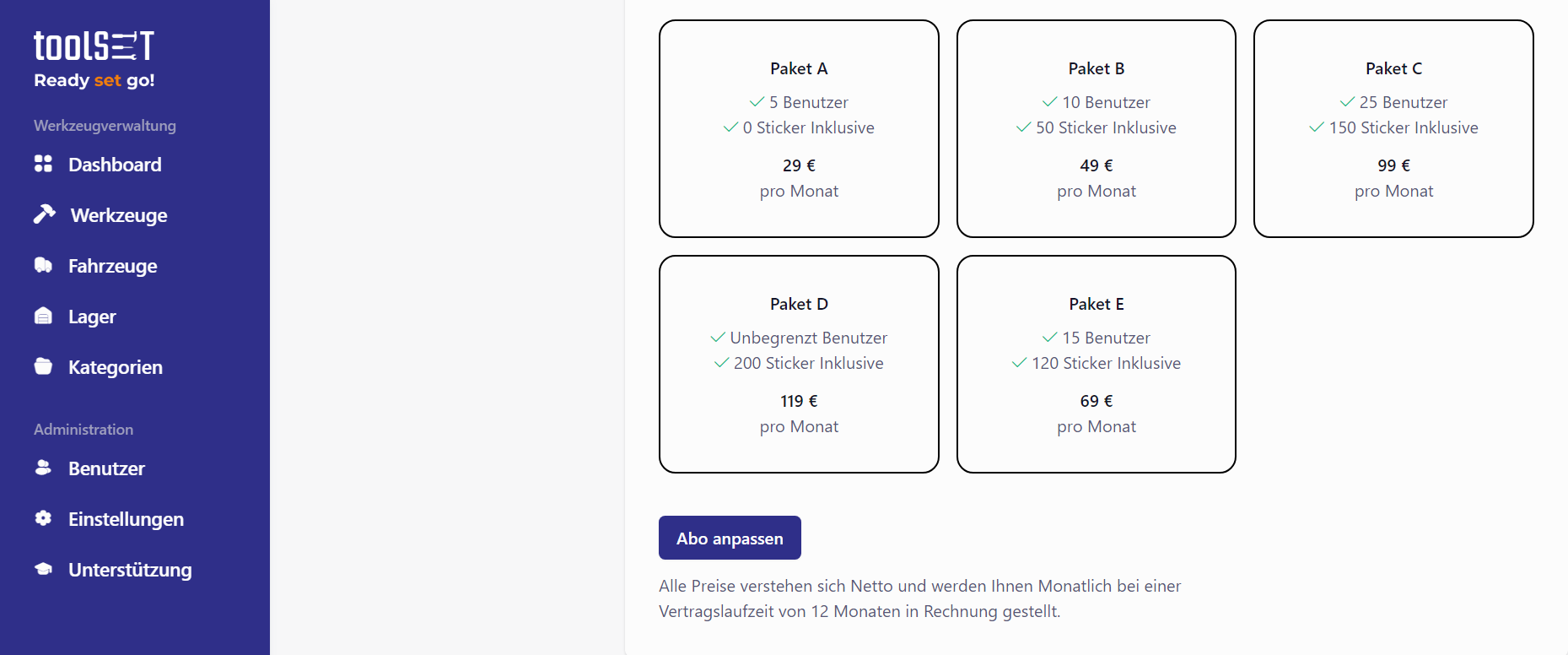Click the Benutzer person icon
Viewport: 1568px width, 655px height.
43,468
